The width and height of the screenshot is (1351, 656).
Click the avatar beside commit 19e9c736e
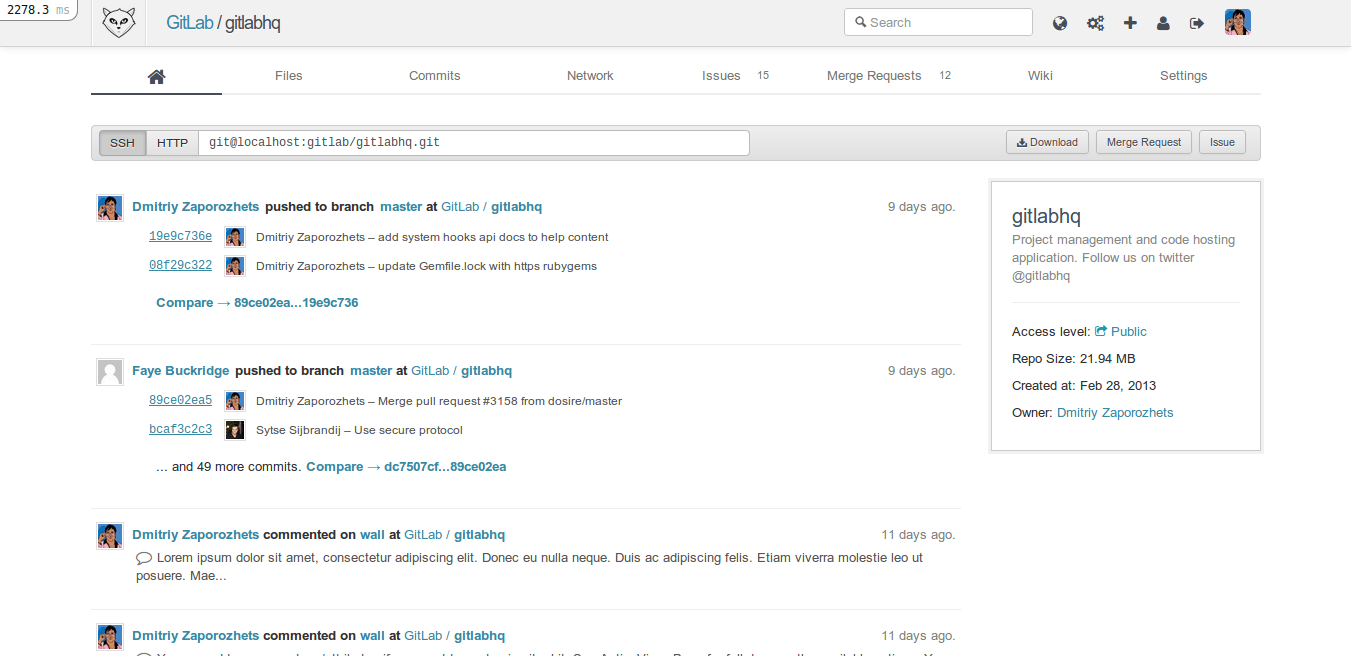[233, 237]
